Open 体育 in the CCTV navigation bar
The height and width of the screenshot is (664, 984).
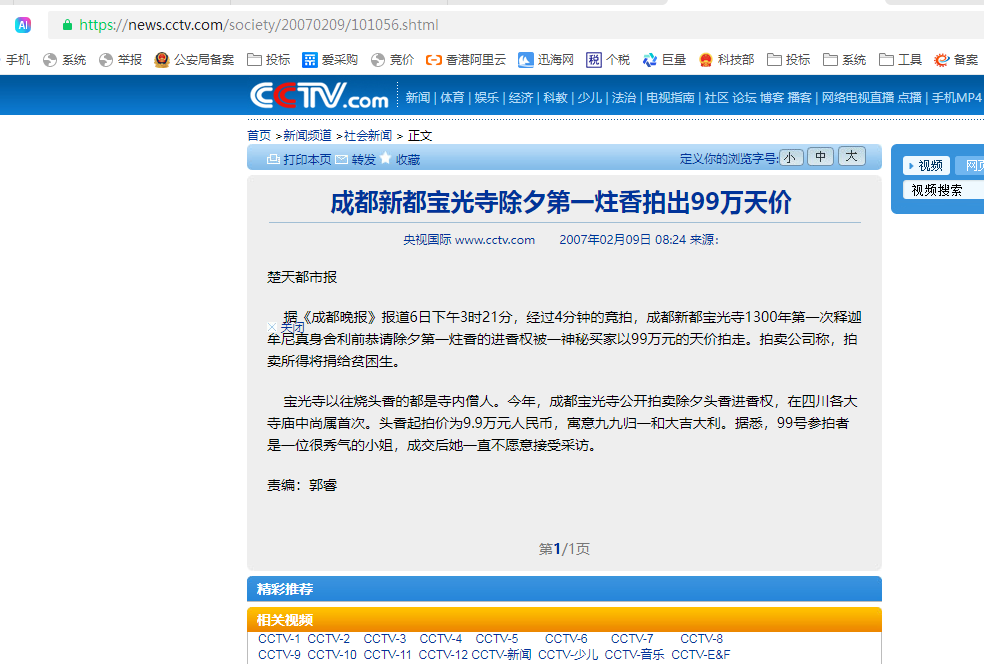click(452, 97)
